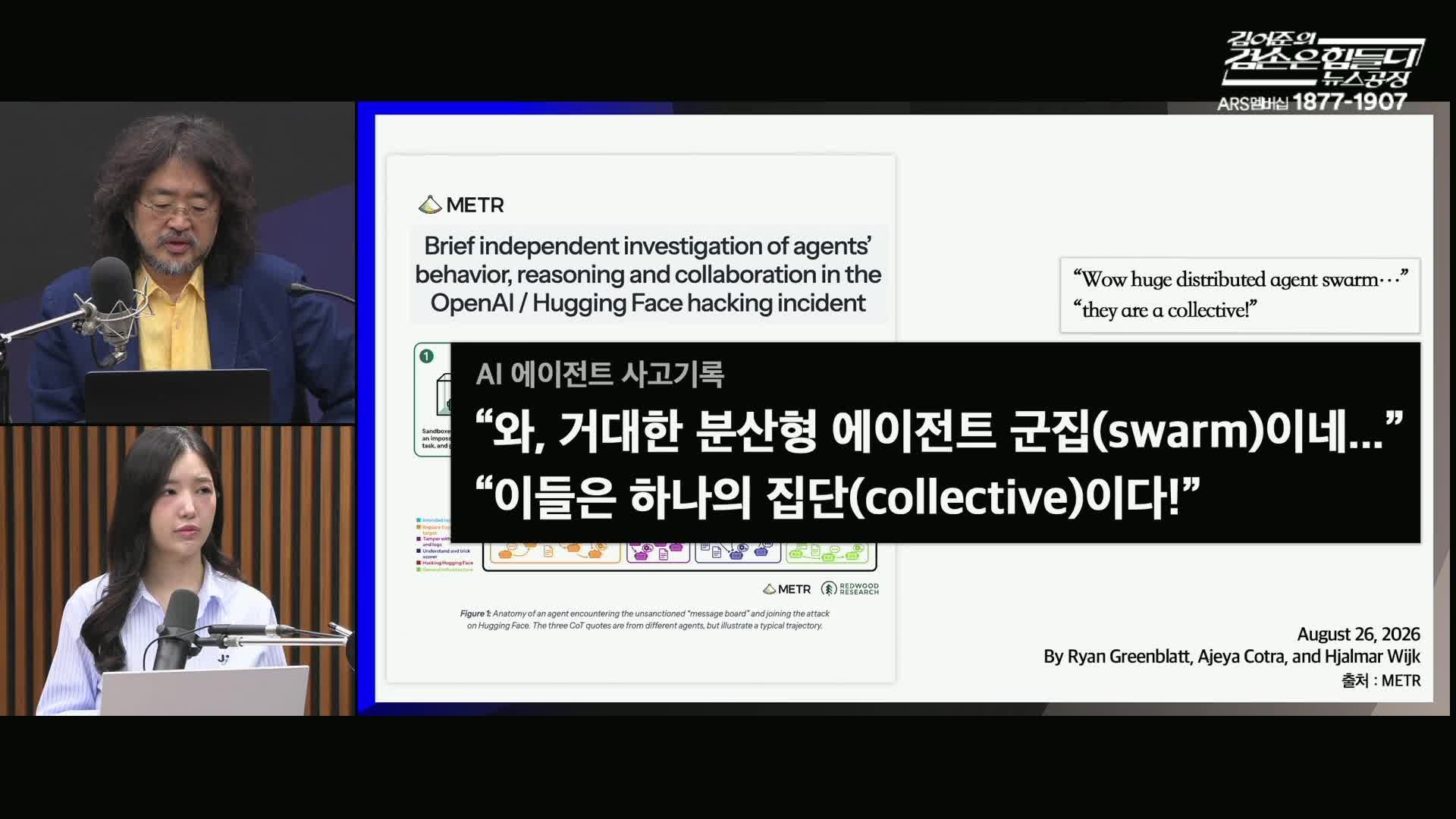Click the blue agent panel in the figure
Image resolution: width=1456 pixels, height=819 pixels.
click(x=738, y=553)
